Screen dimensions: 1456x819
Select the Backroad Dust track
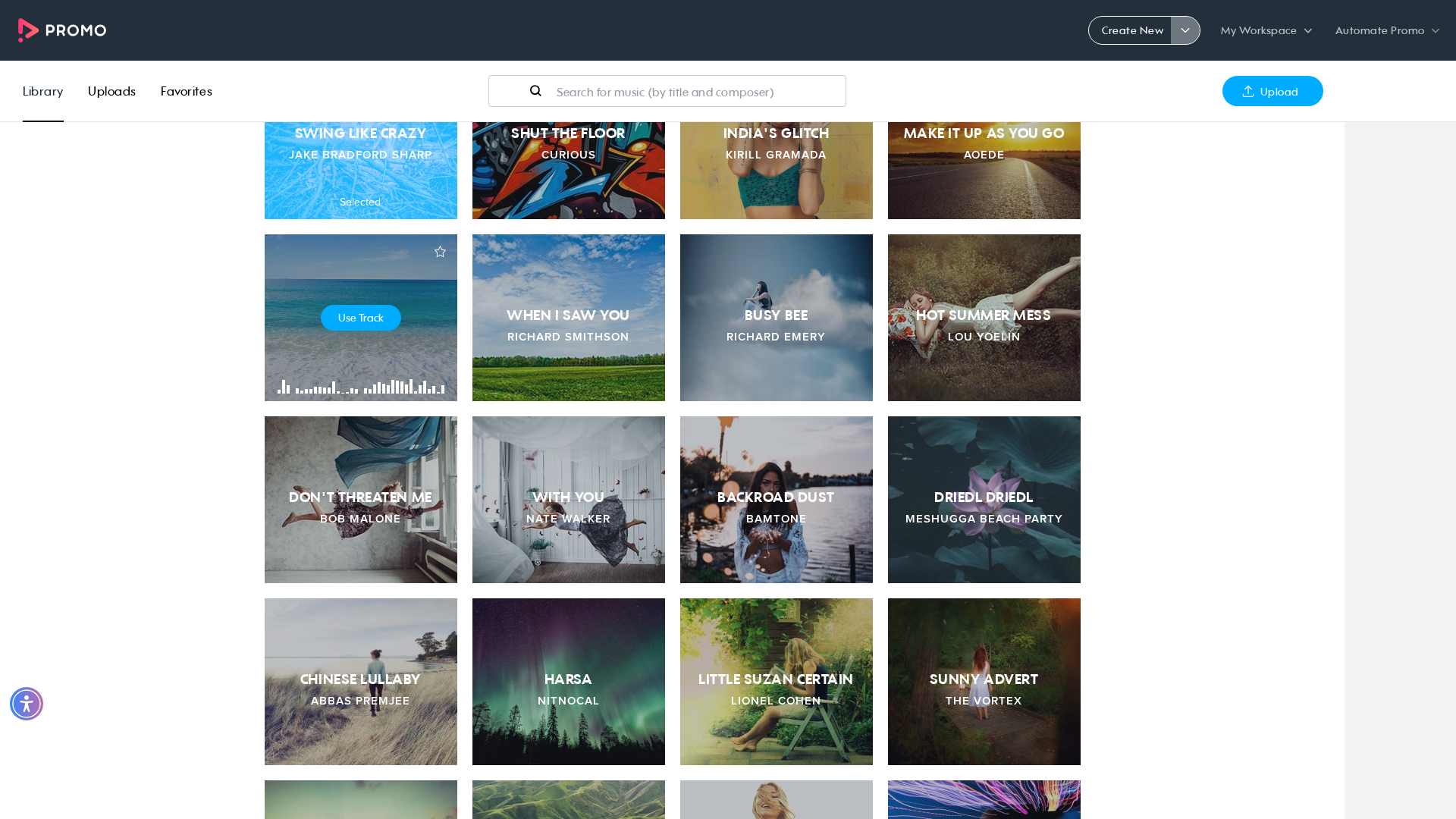tap(777, 500)
